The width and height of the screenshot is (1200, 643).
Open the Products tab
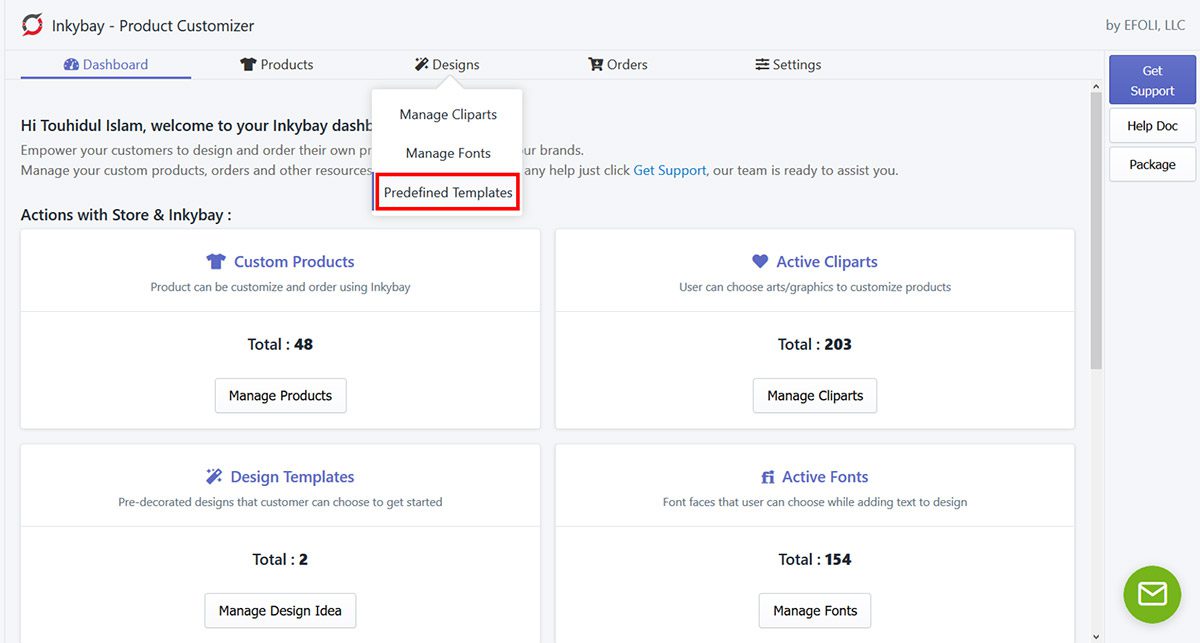277,65
